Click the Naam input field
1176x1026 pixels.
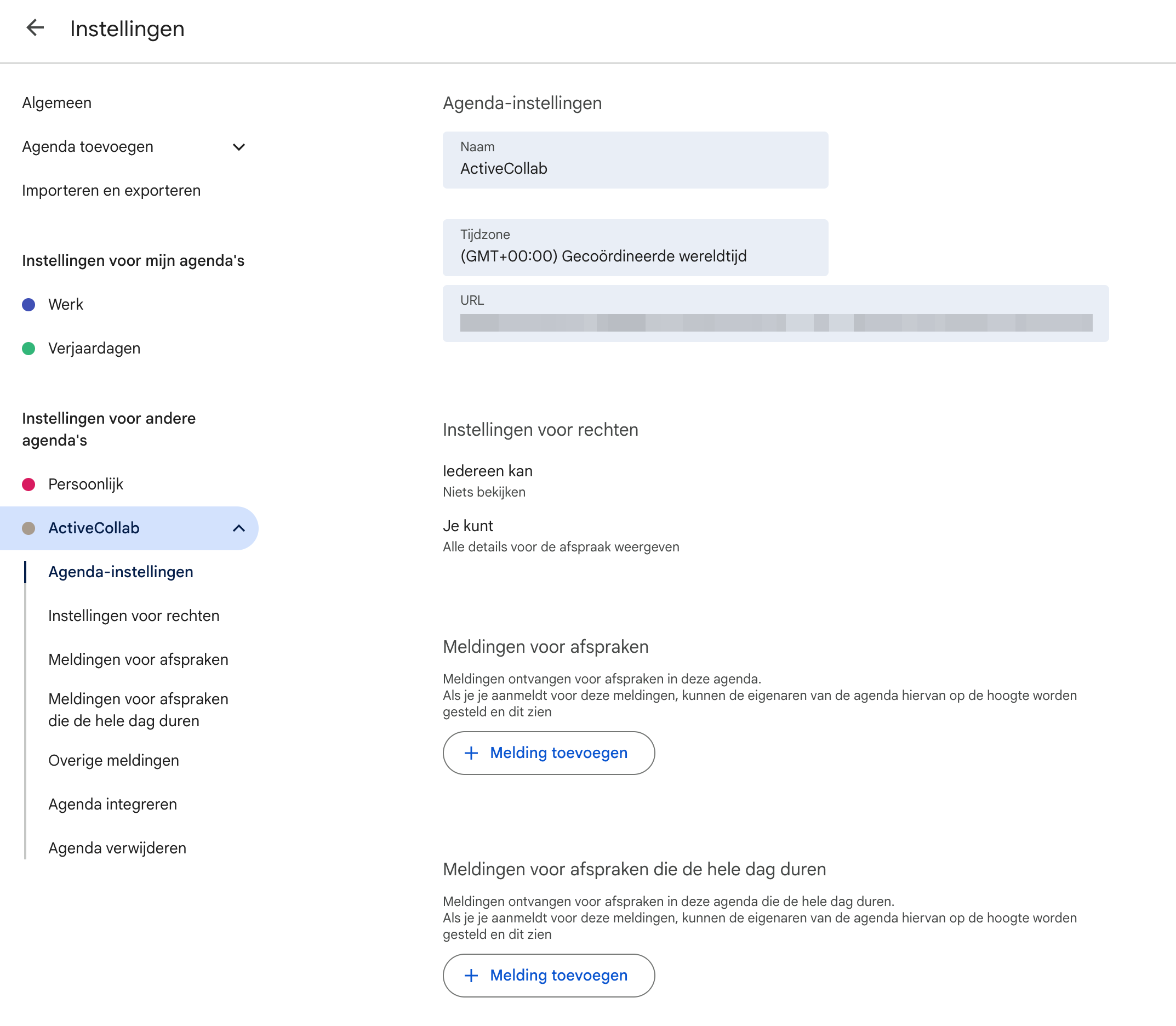(x=636, y=160)
